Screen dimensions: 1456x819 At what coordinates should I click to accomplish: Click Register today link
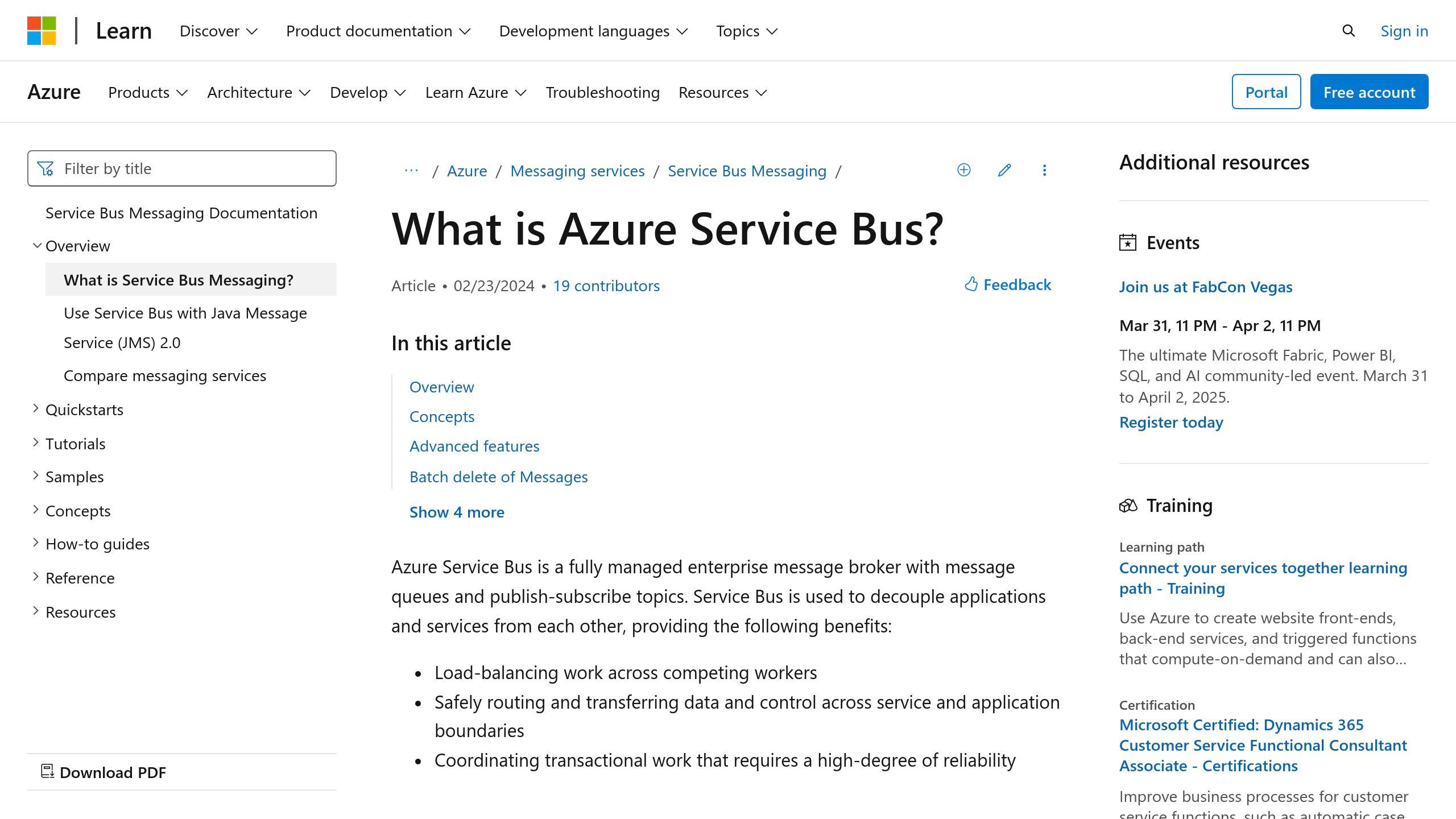[x=1171, y=422]
